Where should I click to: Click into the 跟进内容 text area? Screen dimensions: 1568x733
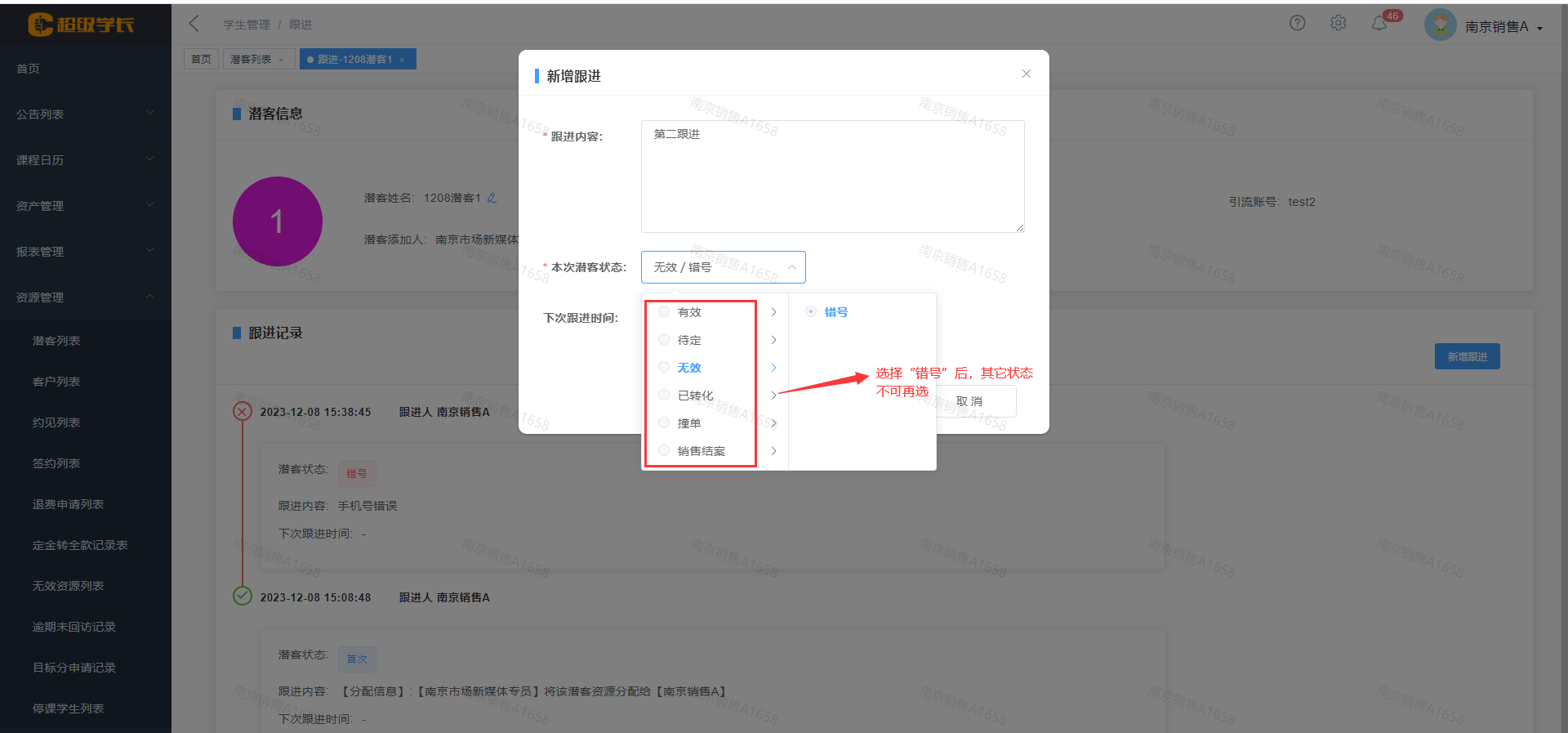coord(832,177)
